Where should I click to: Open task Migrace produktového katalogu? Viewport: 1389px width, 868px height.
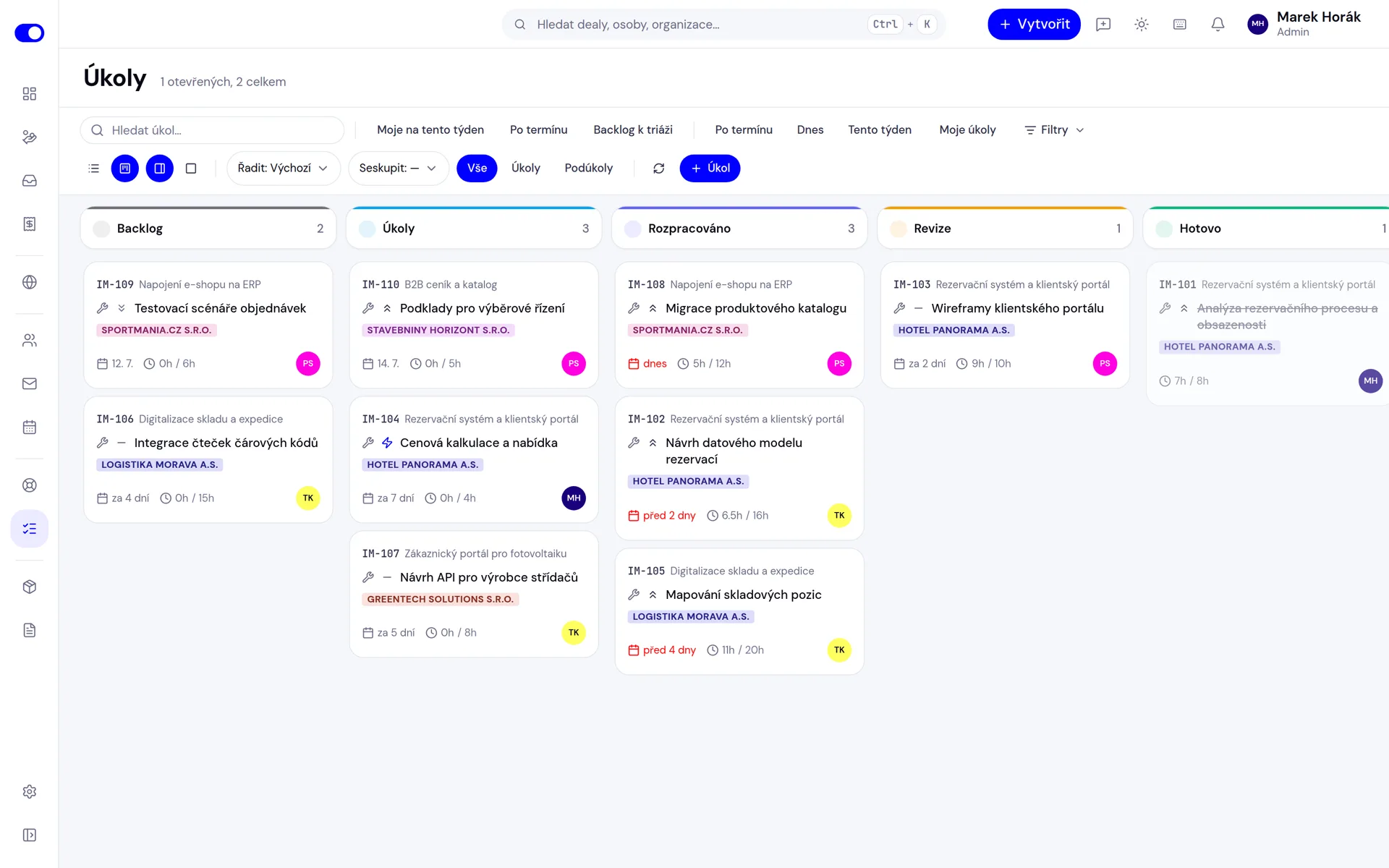pos(756,308)
